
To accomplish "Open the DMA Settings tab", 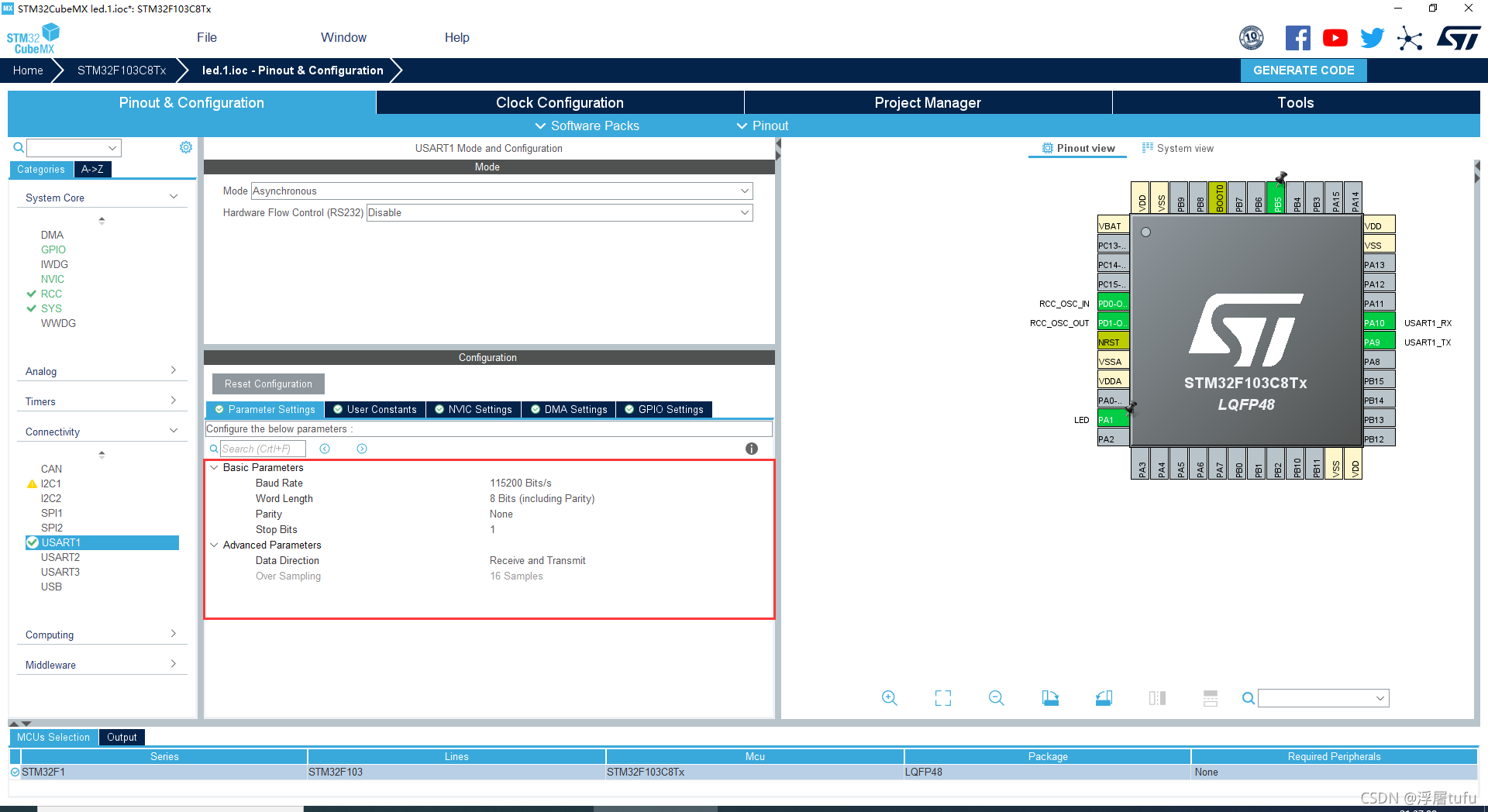I will (569, 409).
